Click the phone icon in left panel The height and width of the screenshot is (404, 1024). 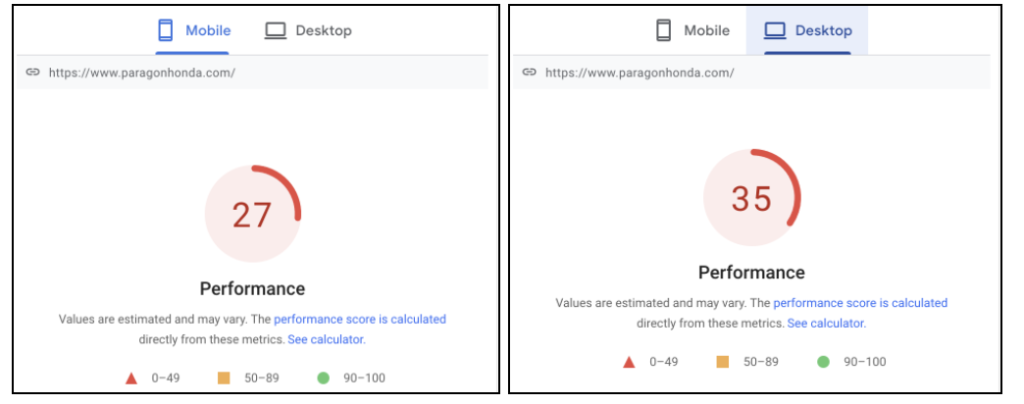coord(165,30)
